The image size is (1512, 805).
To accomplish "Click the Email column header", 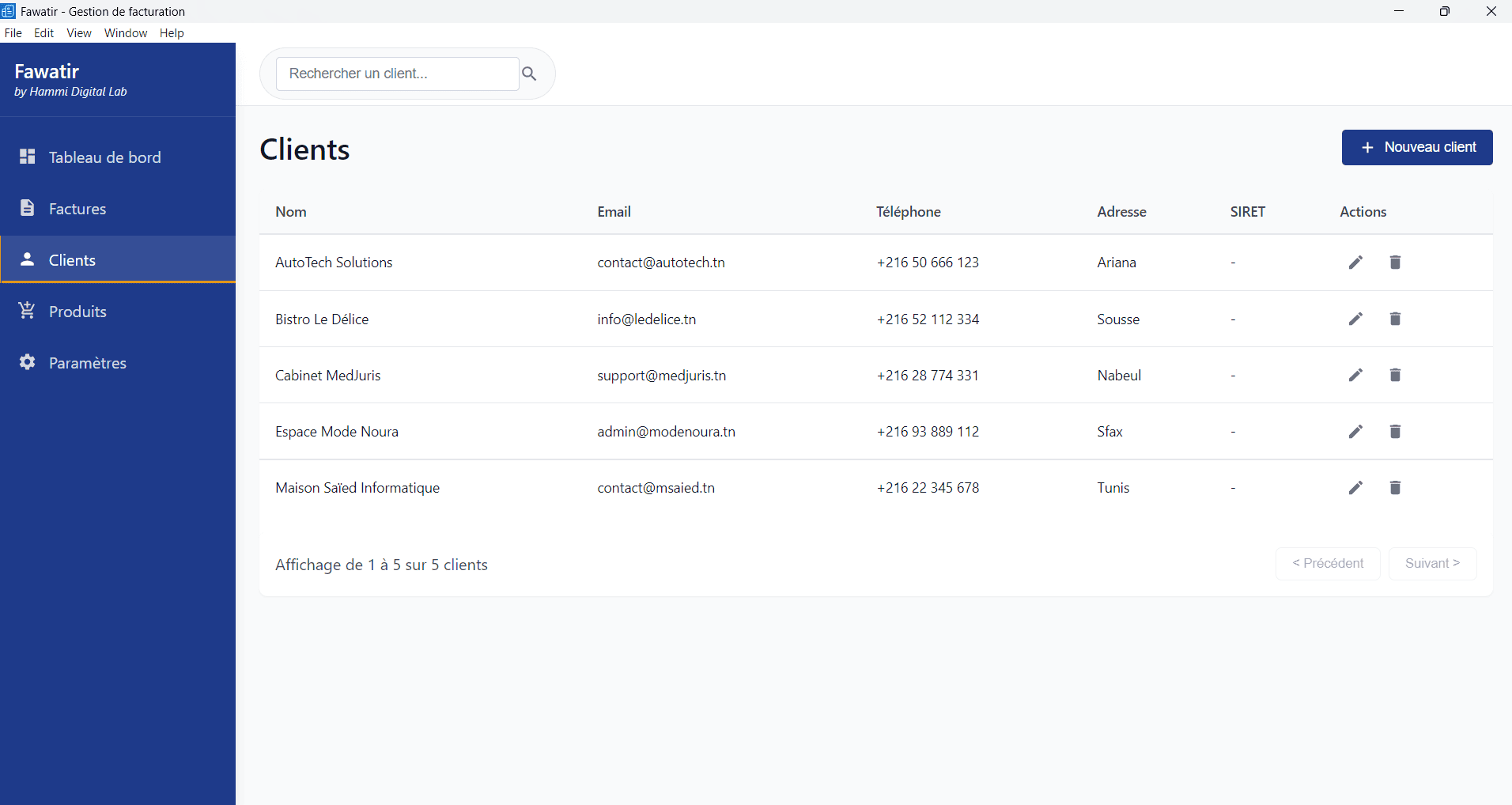I will (x=614, y=212).
